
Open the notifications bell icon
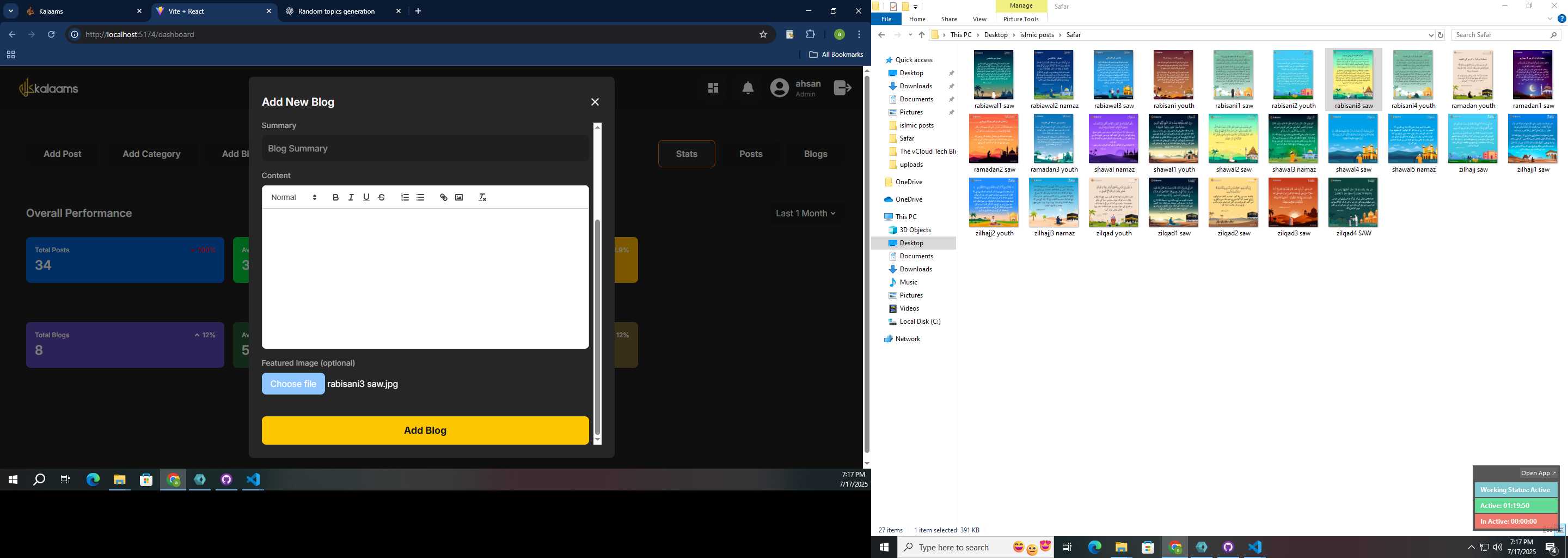pyautogui.click(x=748, y=88)
